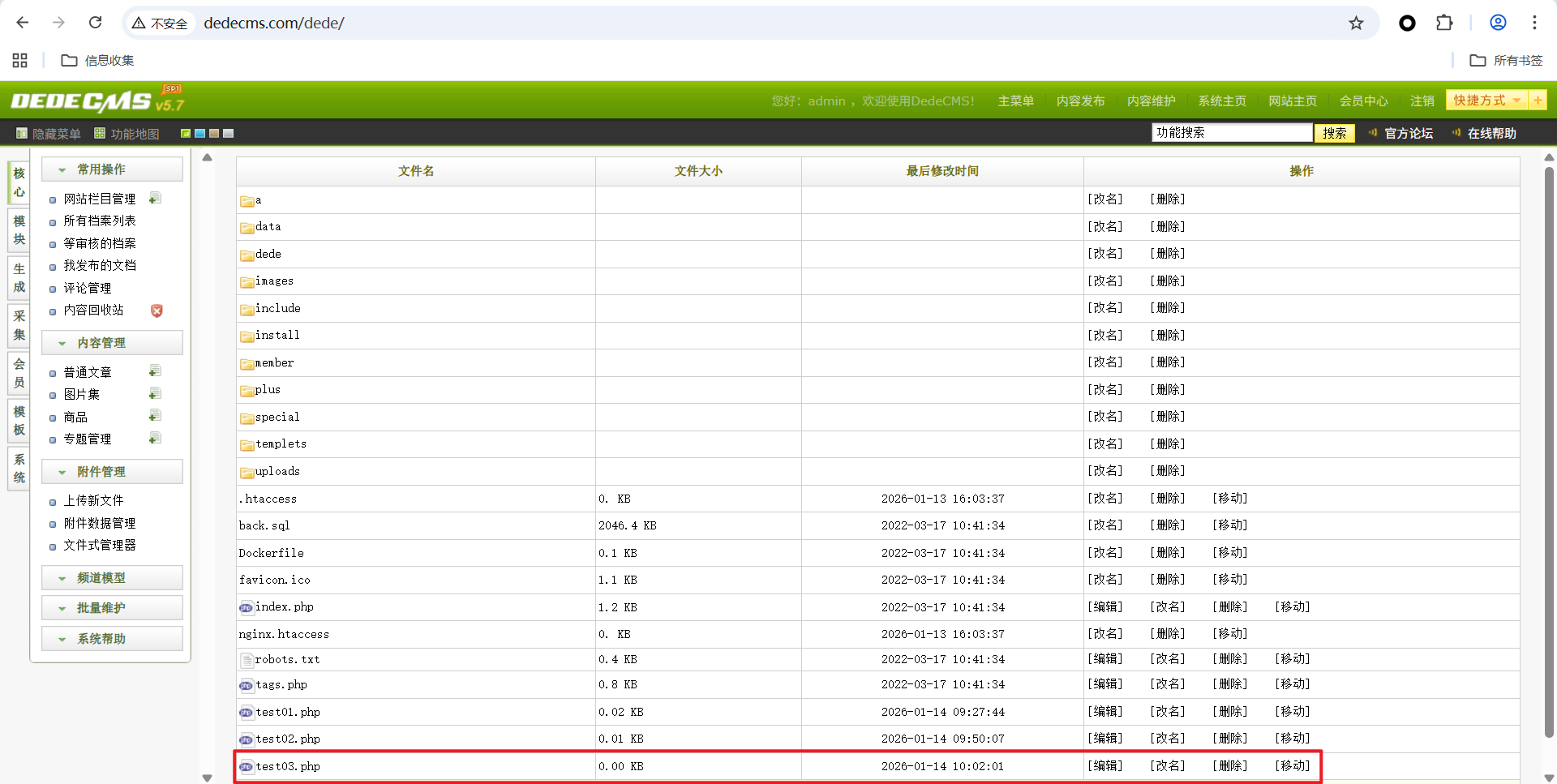Go back to the previous browser page
The width and height of the screenshot is (1557, 784).
point(23,23)
